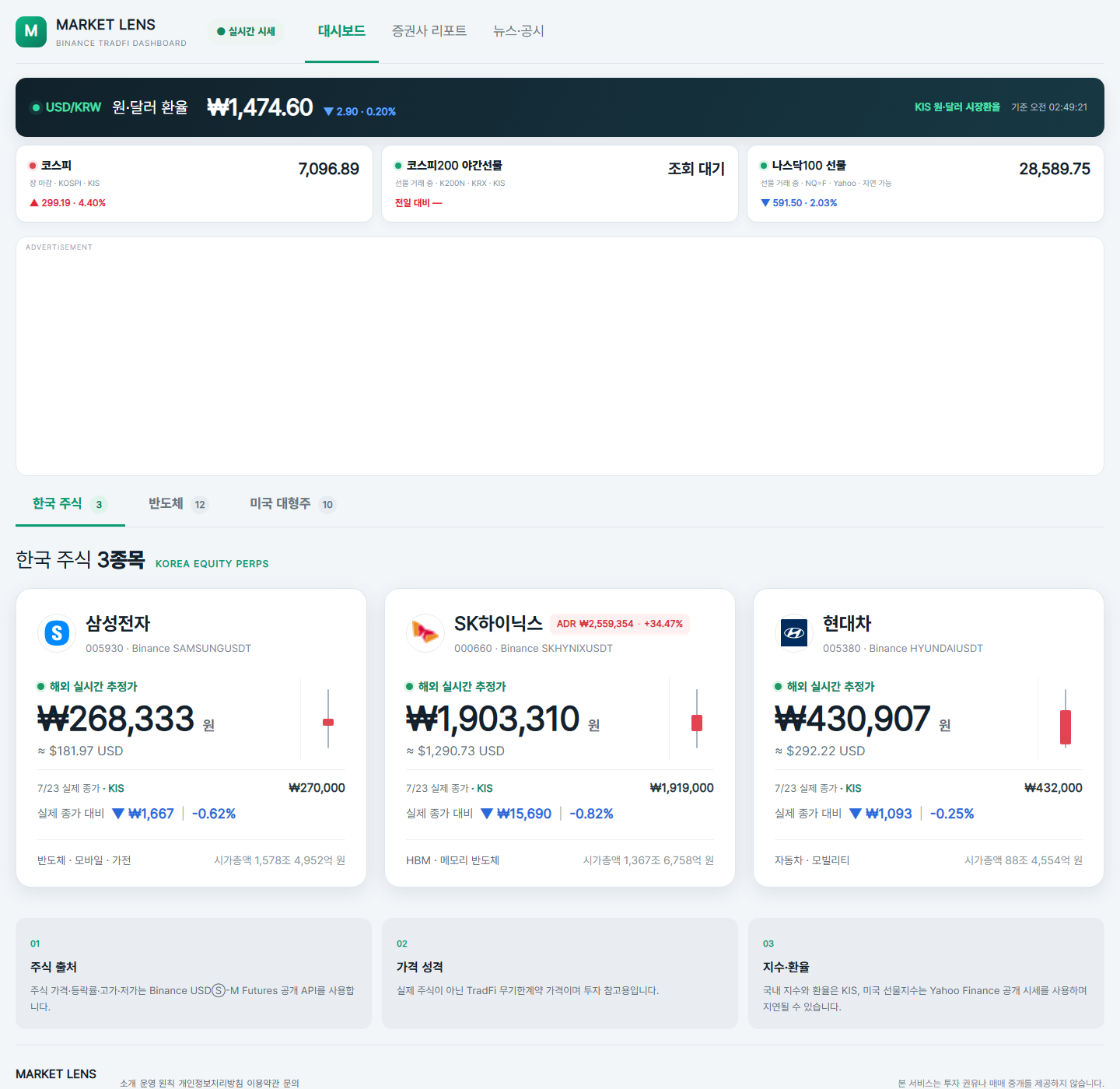Open the 소개 footer link
Viewport: 1120px width, 1089px height.
click(x=128, y=1083)
